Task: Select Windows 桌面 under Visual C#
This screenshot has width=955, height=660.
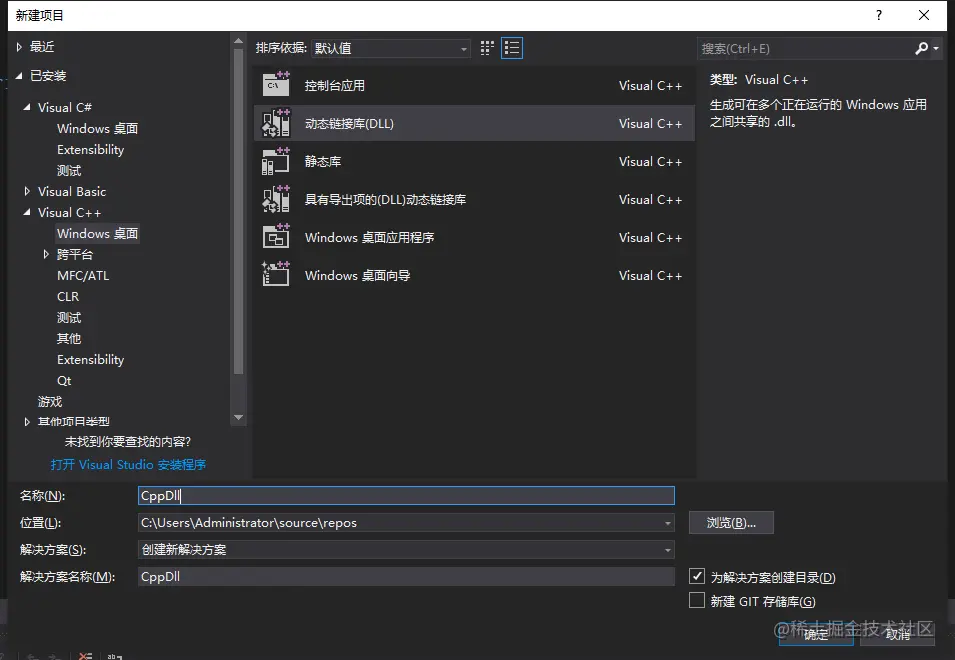Action: [97, 128]
